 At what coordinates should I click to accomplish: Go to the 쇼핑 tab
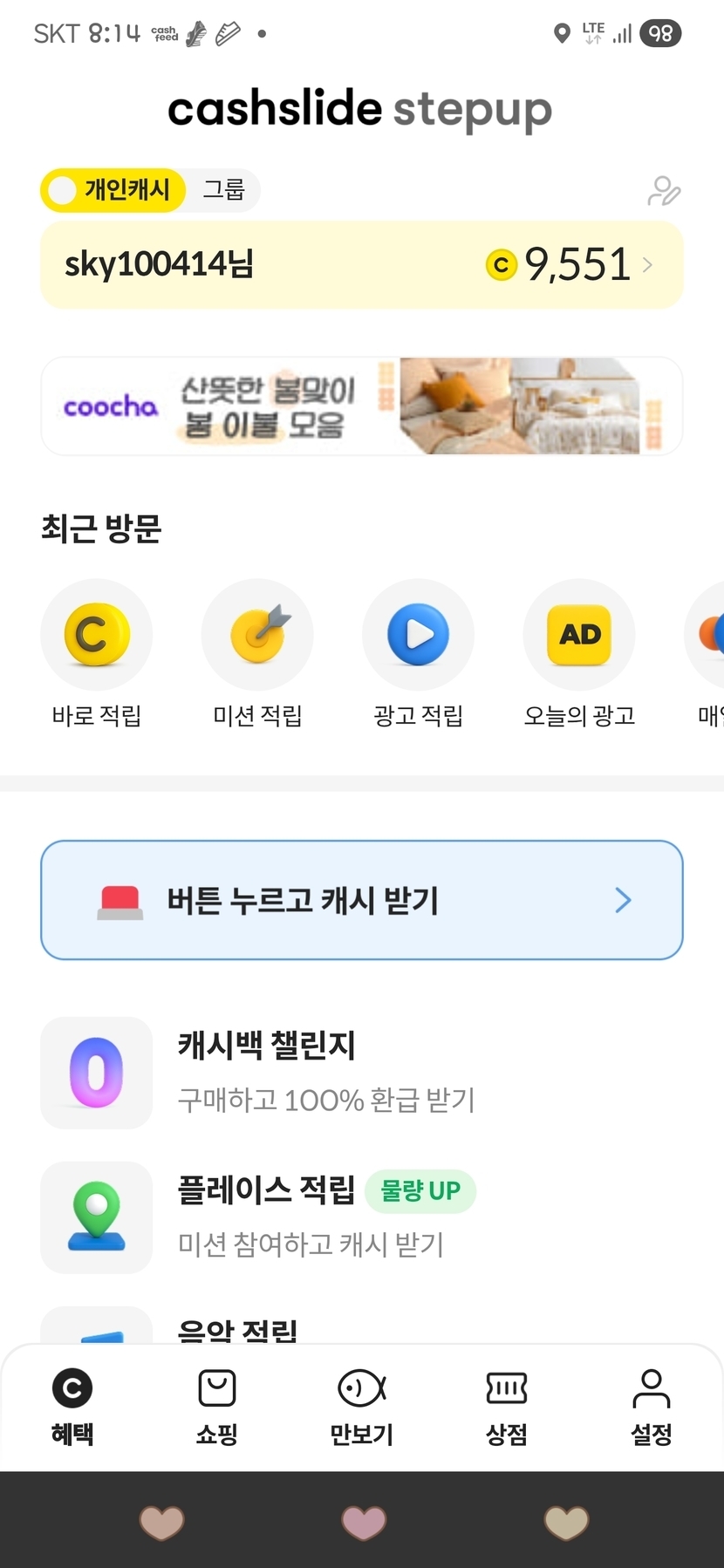coord(217,1406)
